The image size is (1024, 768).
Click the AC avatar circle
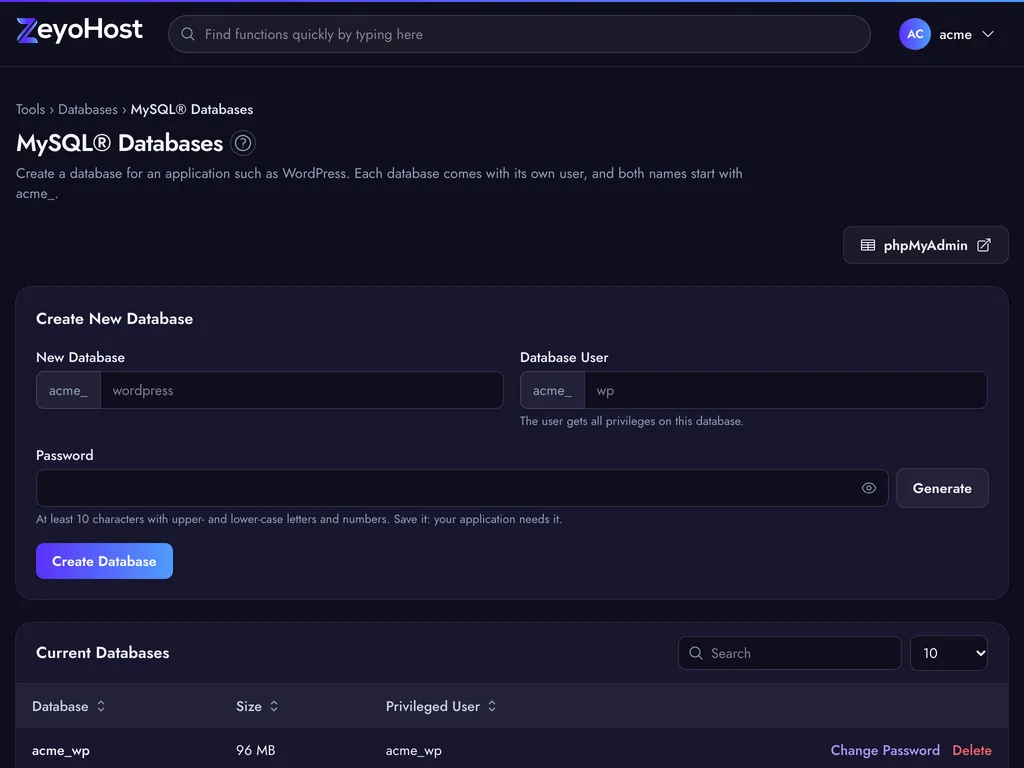click(x=914, y=34)
